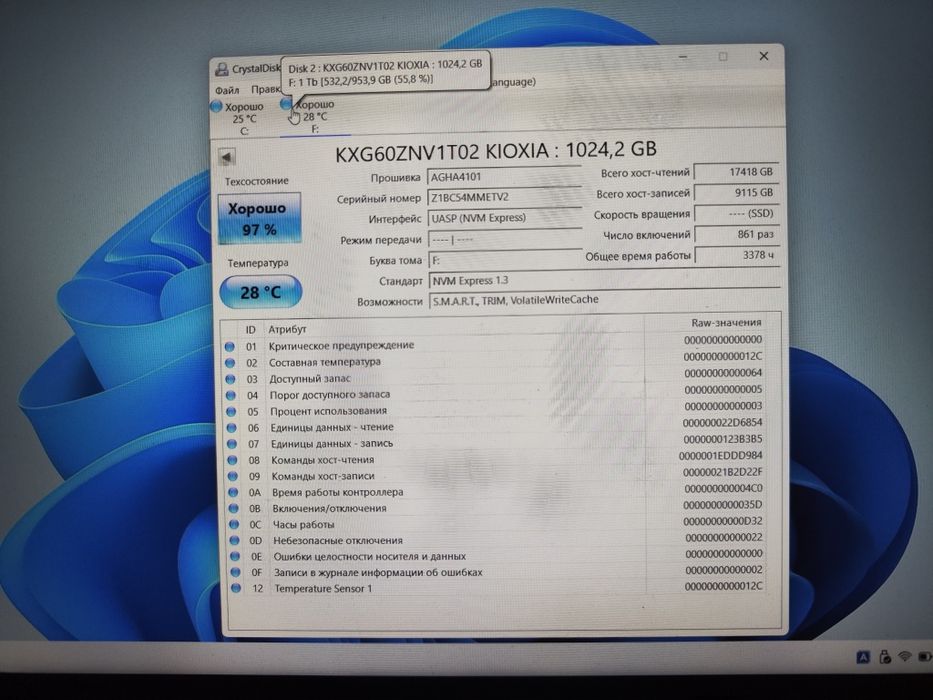The height and width of the screenshot is (700, 933).
Task: Click the back arrow button to previous disk
Action: click(227, 158)
